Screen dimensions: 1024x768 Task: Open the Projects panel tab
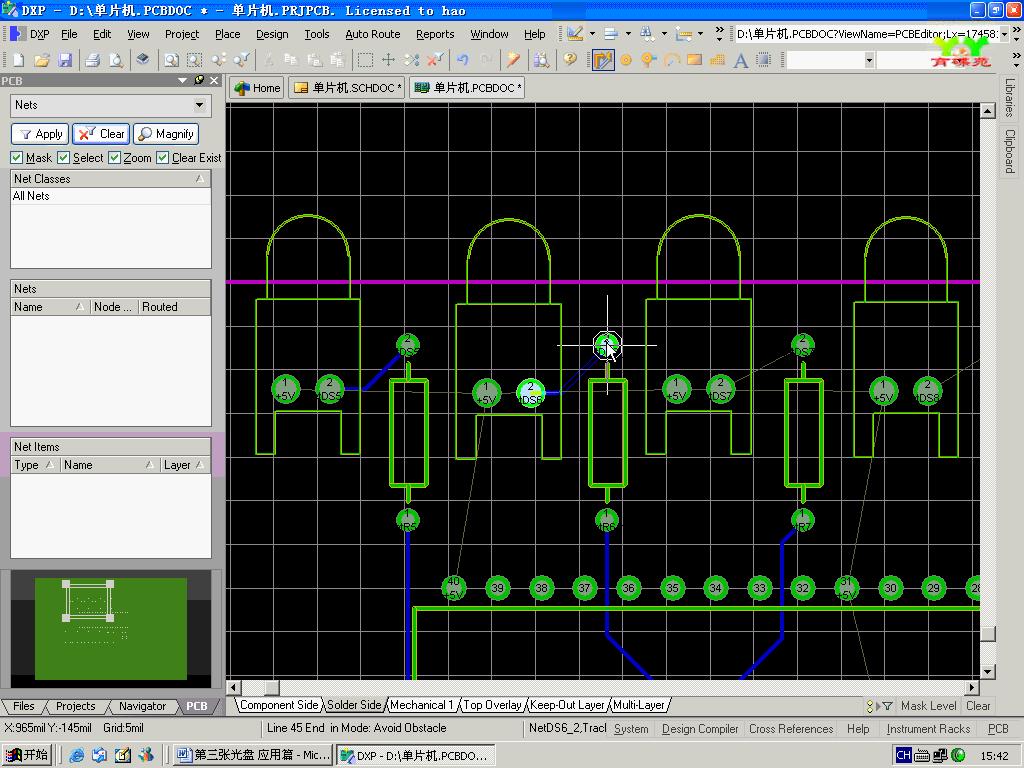76,706
